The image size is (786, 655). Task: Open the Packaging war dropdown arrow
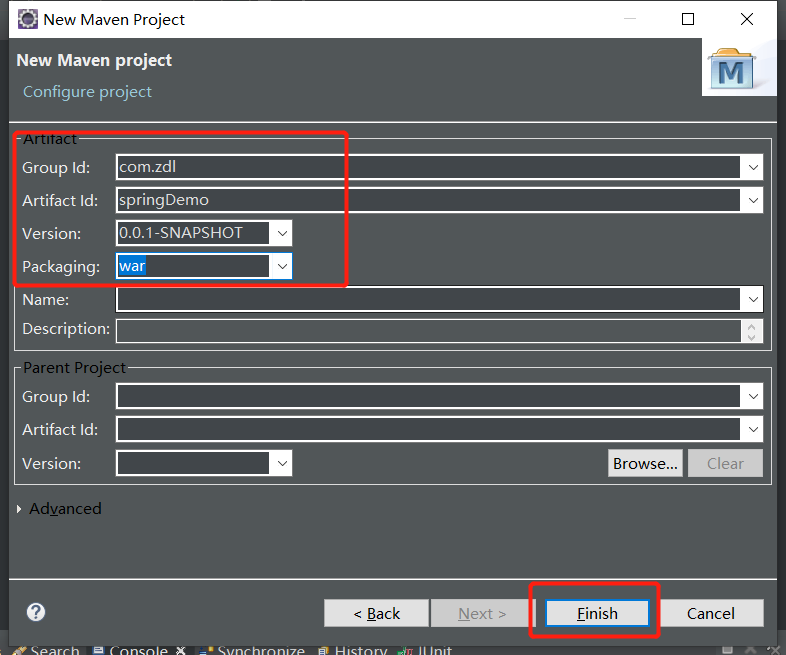pyautogui.click(x=282, y=267)
